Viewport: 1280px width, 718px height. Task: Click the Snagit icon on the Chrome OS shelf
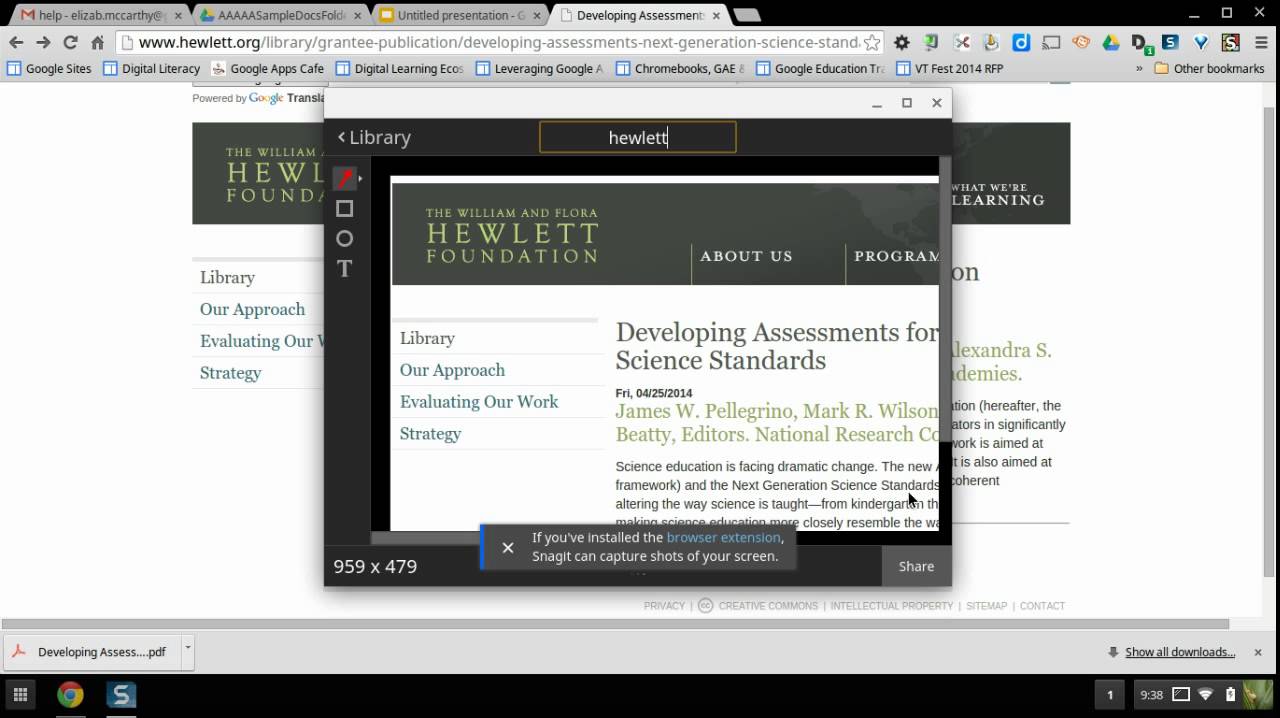point(121,695)
